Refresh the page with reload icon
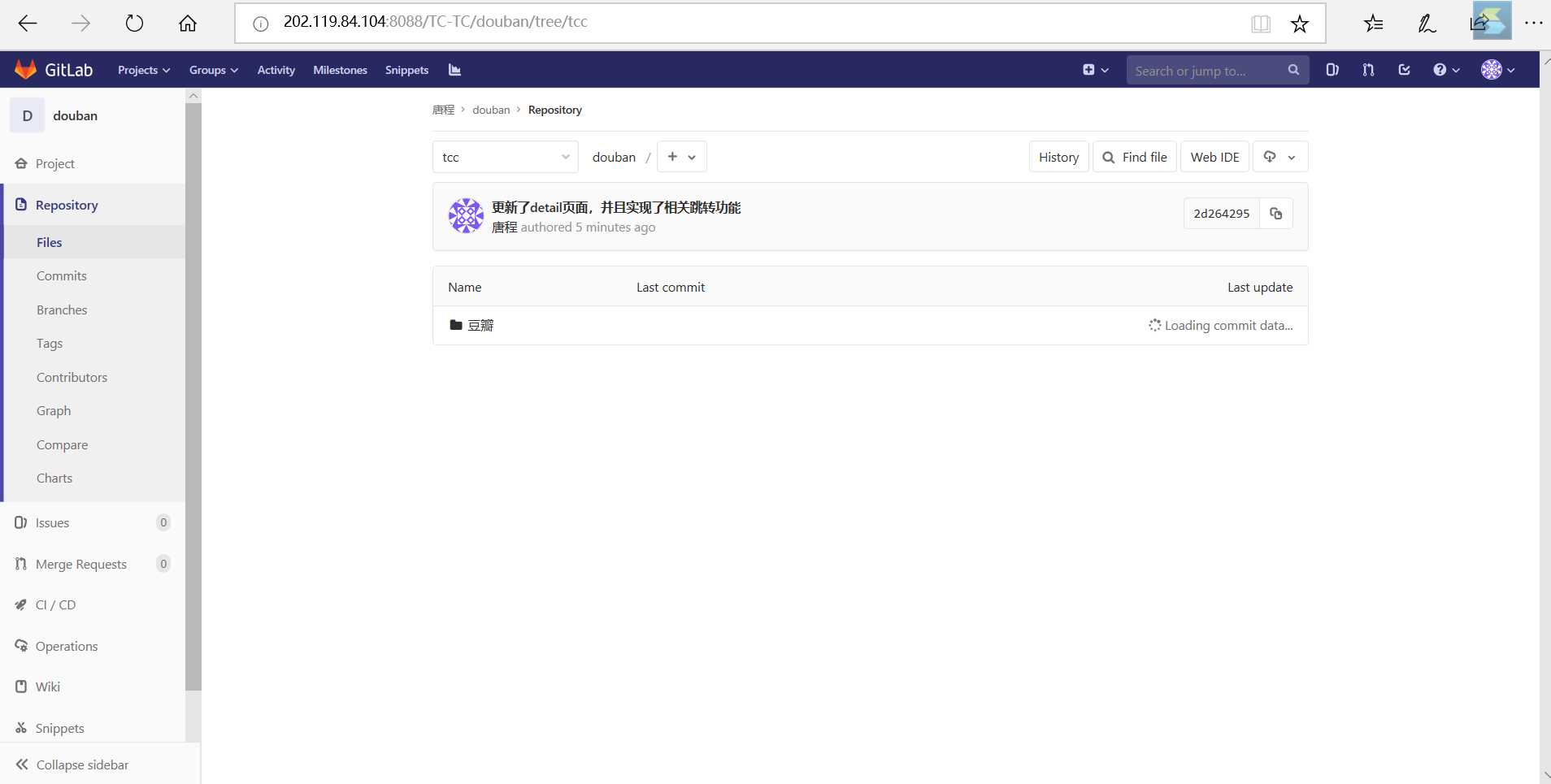 (134, 24)
